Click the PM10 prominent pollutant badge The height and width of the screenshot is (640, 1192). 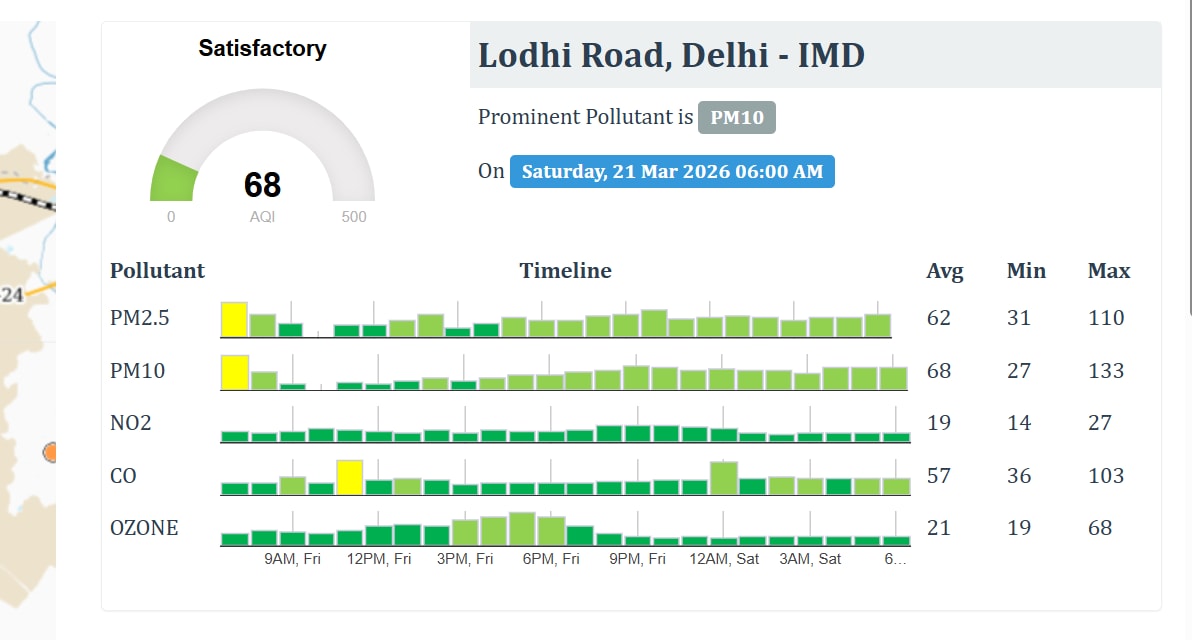[x=736, y=117]
